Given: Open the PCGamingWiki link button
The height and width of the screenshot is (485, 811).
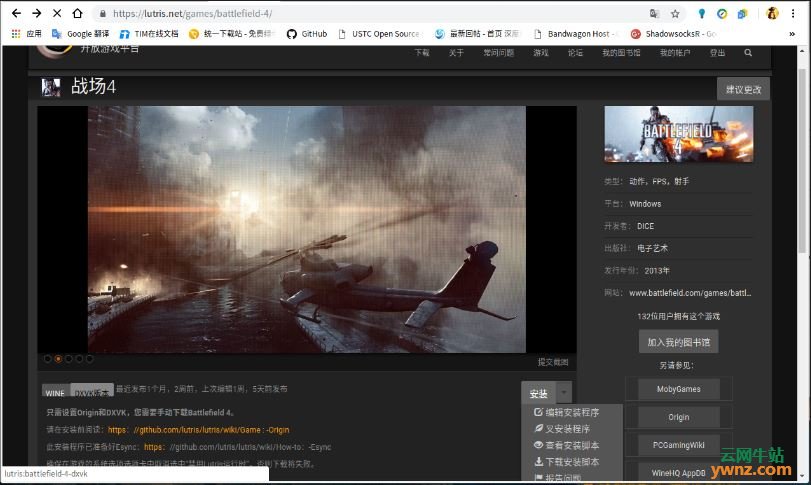Looking at the screenshot, I should [x=679, y=445].
